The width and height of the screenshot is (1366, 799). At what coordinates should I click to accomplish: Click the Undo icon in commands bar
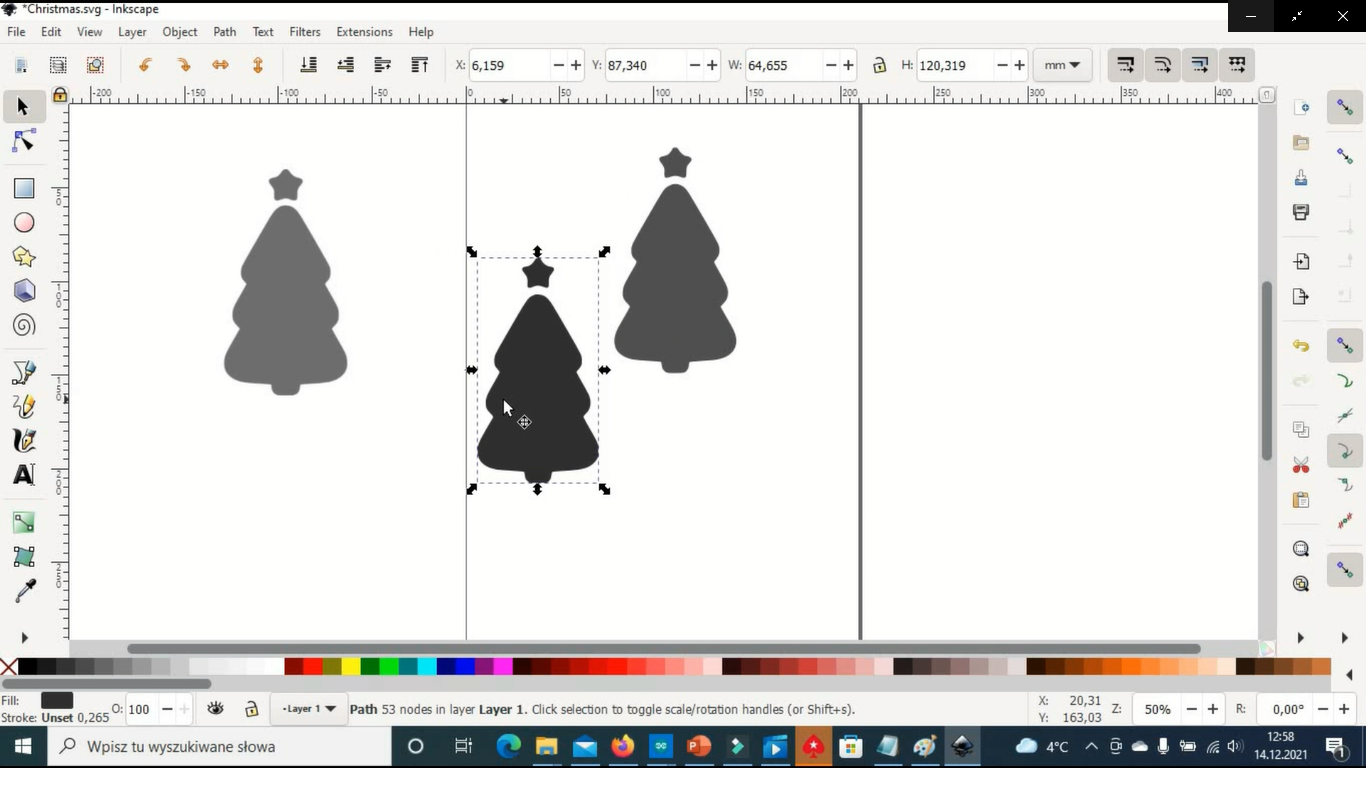coord(1300,346)
